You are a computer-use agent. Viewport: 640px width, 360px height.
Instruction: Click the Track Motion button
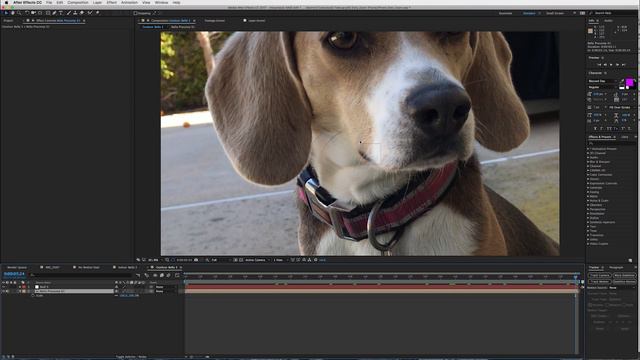tap(599, 282)
